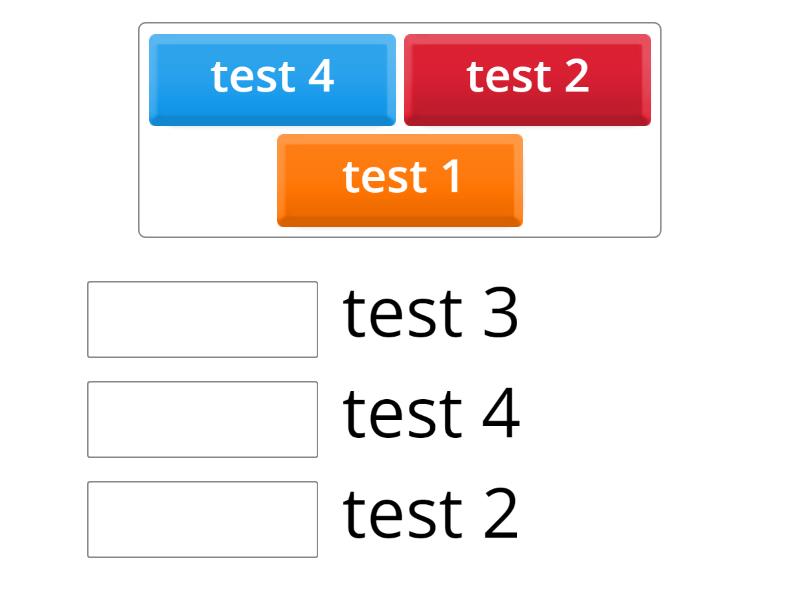Click the empty box beside test 2 label

pos(203,519)
